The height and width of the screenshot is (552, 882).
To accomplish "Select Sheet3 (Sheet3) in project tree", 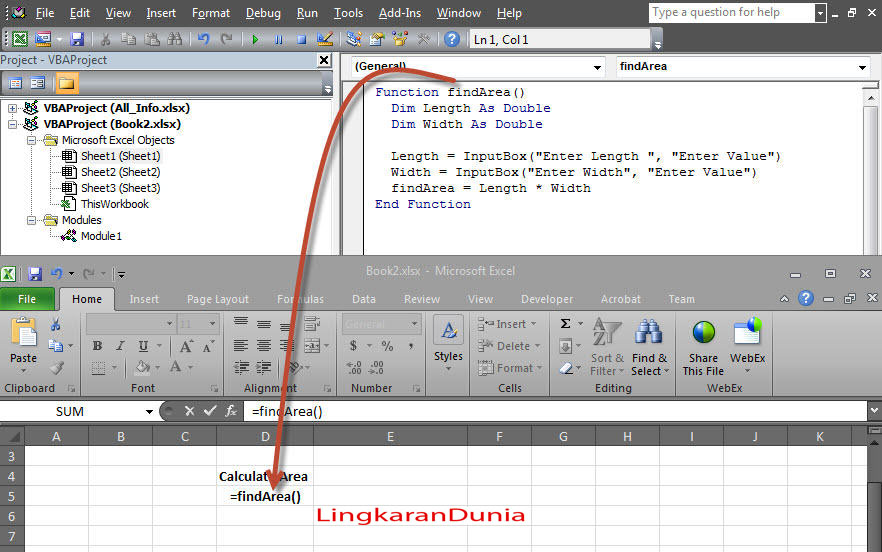I will tap(120, 188).
